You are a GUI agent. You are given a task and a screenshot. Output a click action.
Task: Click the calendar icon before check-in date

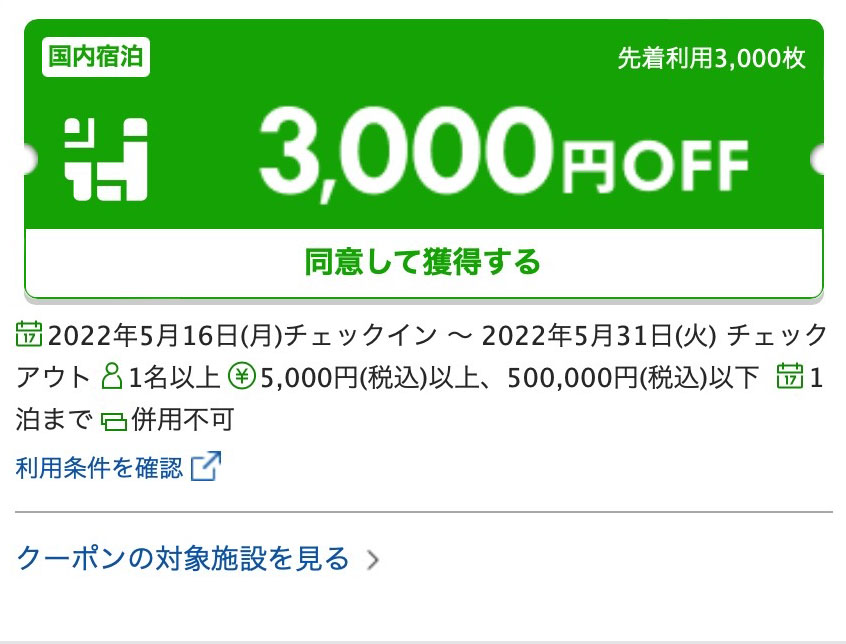click(29, 334)
